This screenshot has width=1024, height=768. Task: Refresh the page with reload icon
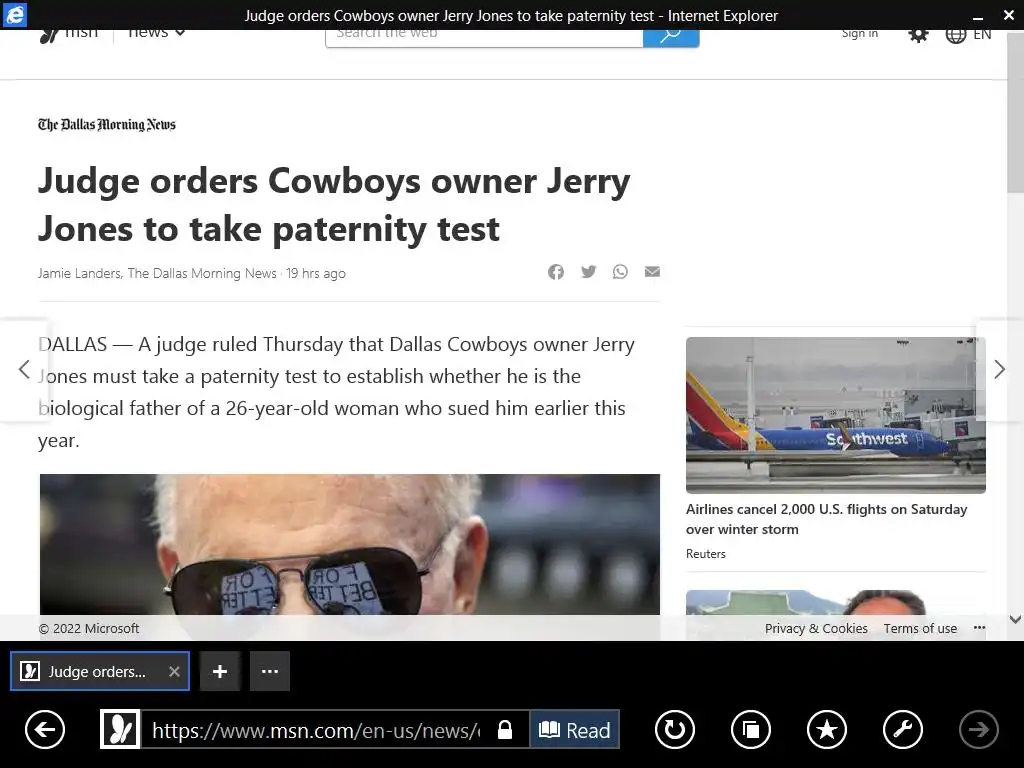pyautogui.click(x=675, y=729)
